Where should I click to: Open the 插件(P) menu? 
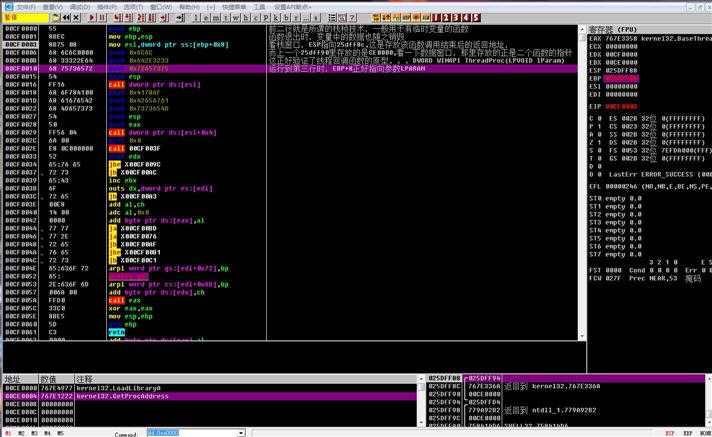107,7
